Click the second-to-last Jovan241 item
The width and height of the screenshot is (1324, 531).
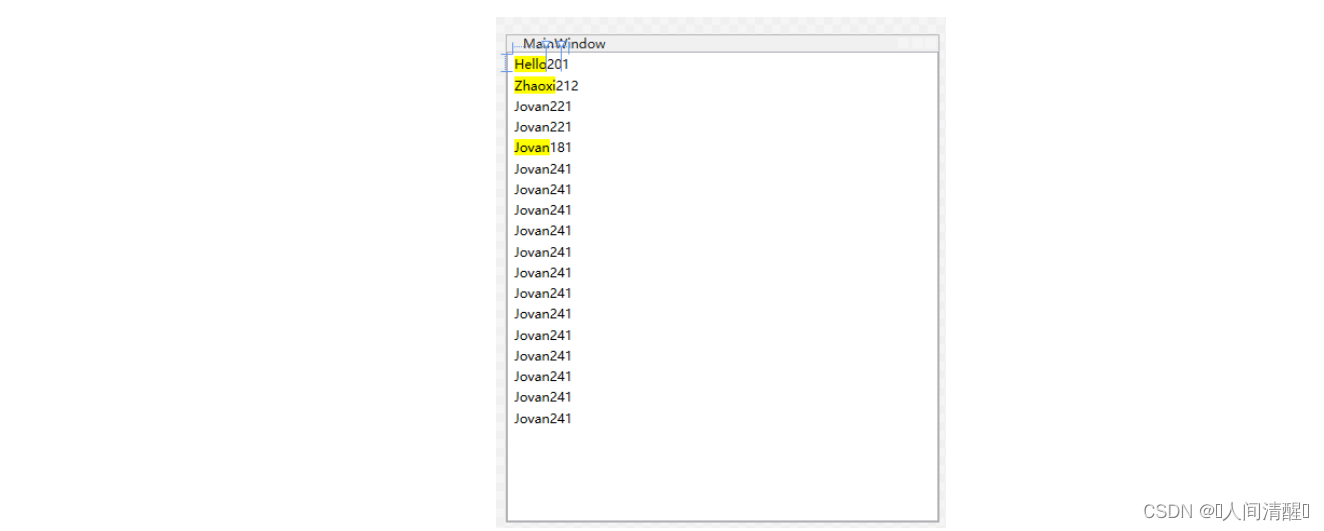point(543,397)
